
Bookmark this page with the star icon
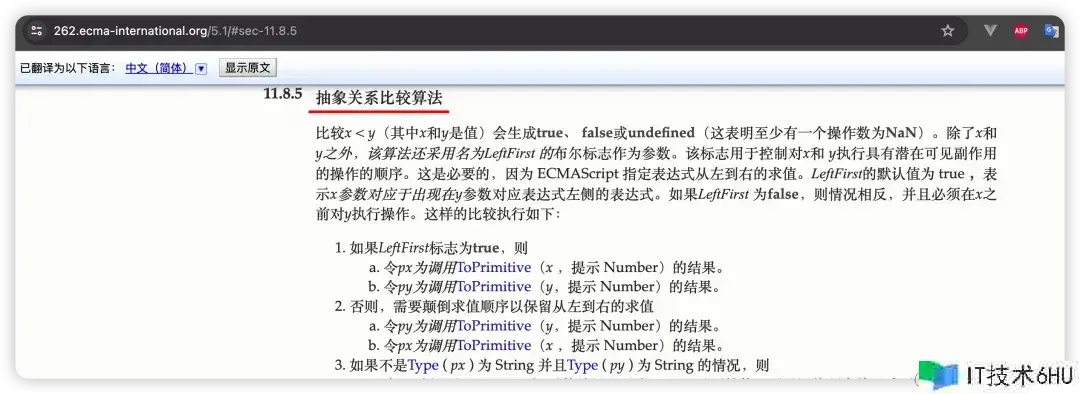click(x=948, y=31)
